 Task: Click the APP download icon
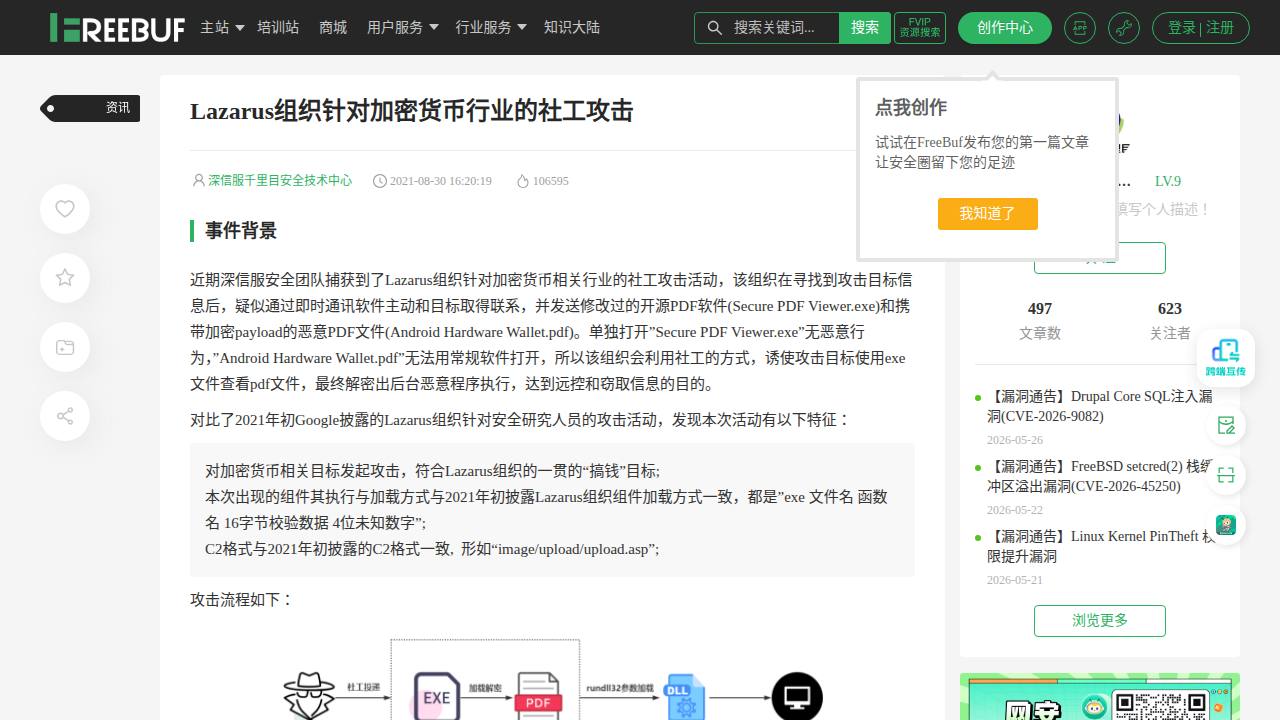tap(1080, 28)
